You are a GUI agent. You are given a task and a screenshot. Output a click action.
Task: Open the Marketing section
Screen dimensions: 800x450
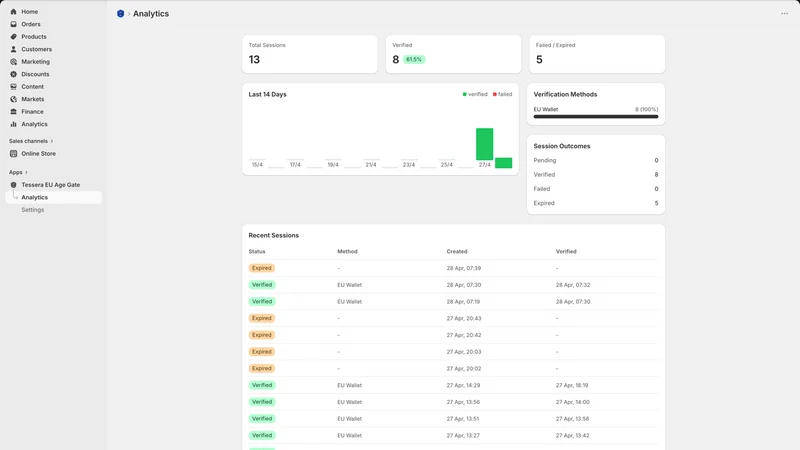tap(35, 62)
